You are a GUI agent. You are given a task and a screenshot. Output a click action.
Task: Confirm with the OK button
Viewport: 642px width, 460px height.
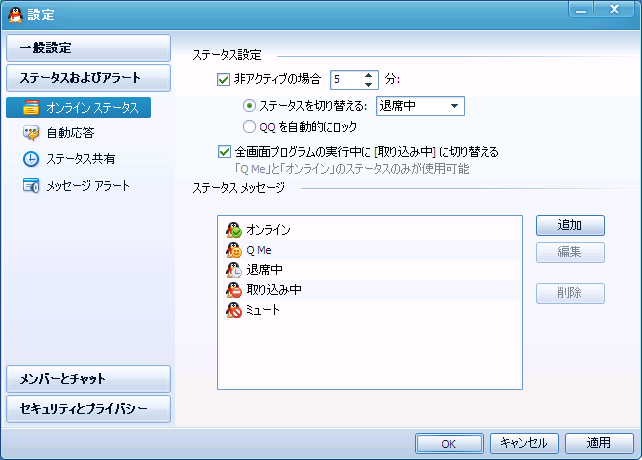pyautogui.click(x=449, y=444)
